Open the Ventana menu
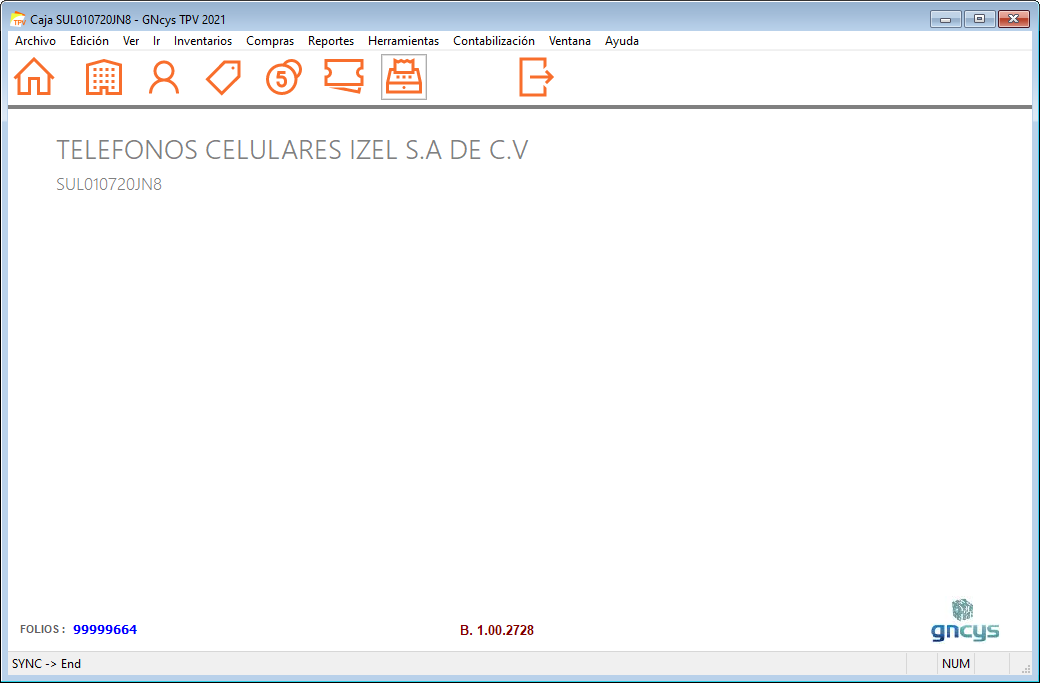Viewport: 1040px width, 683px height. coord(570,40)
